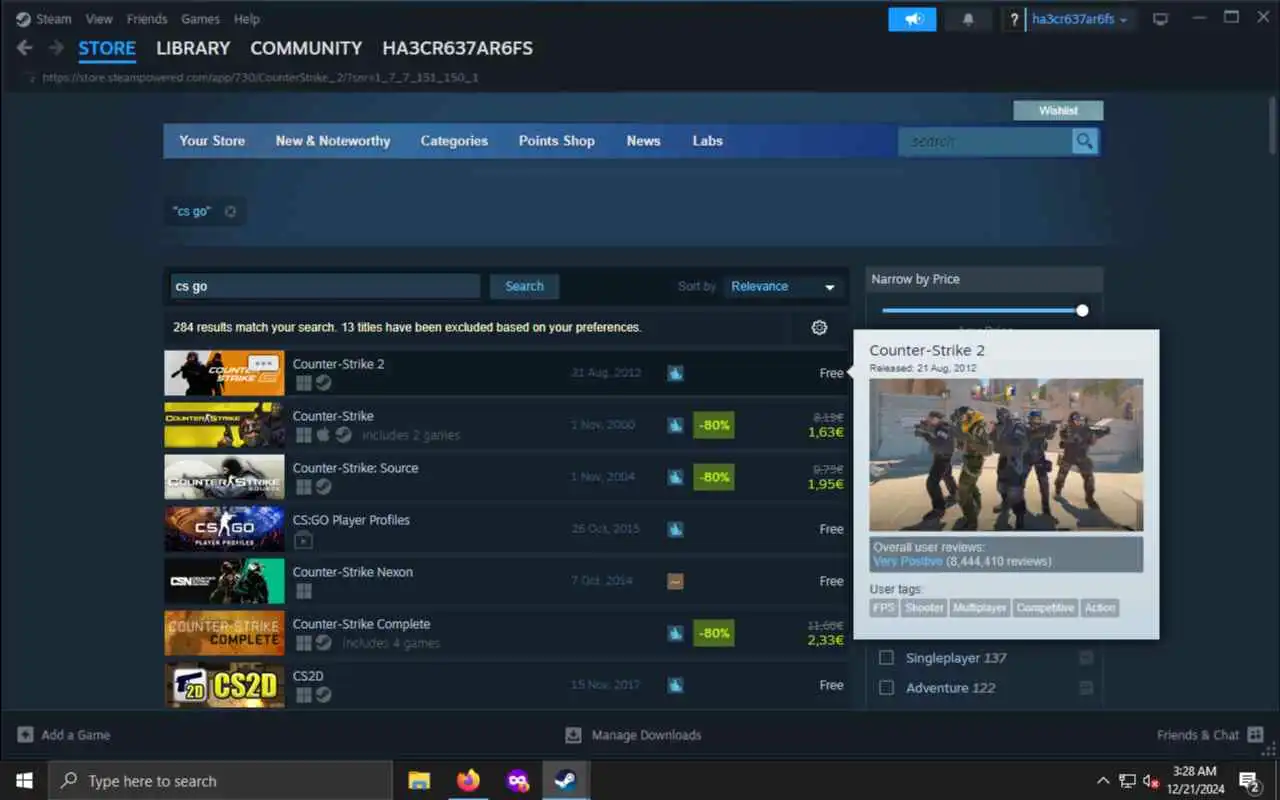The height and width of the screenshot is (800, 1280).
Task: Click the Multiplayer user tag
Action: [980, 608]
